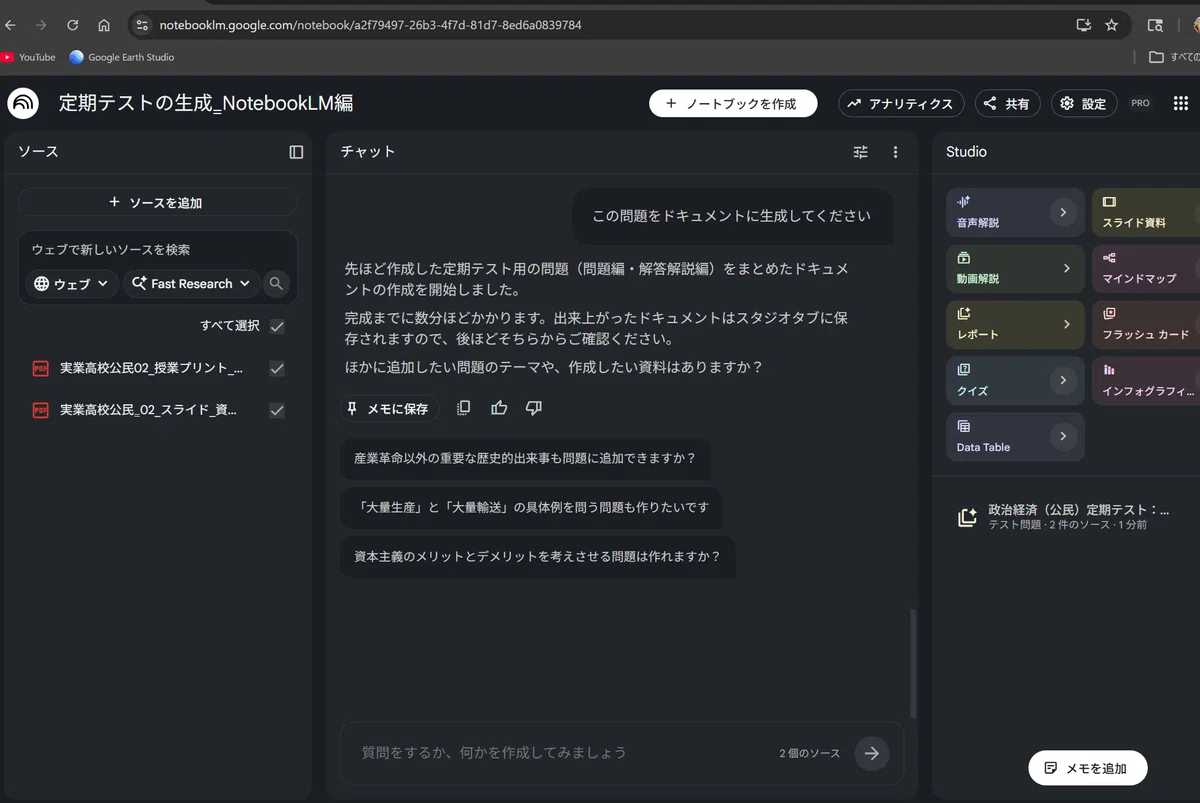
Task: Open the Fast Research mode dropdown
Action: tap(191, 284)
